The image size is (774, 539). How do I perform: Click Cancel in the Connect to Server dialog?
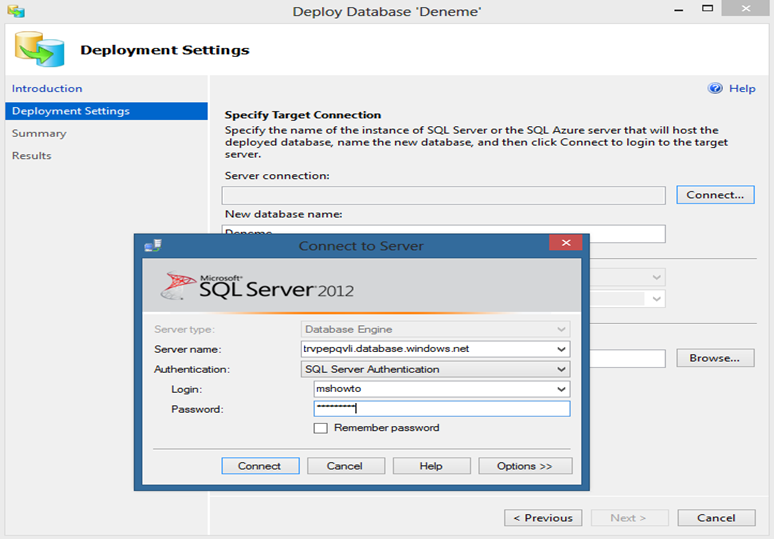pyautogui.click(x=346, y=466)
